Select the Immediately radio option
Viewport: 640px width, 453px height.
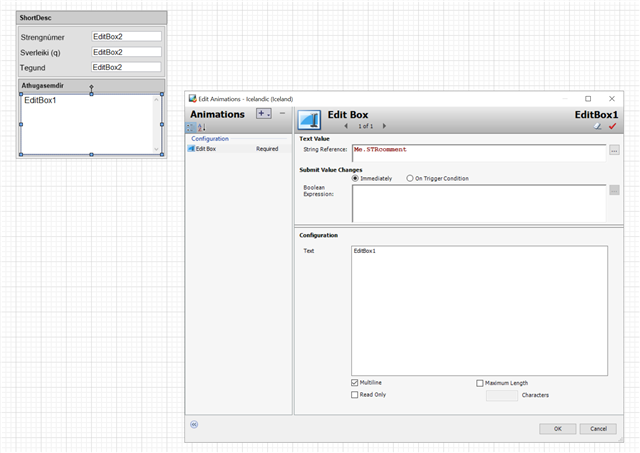(x=355, y=178)
